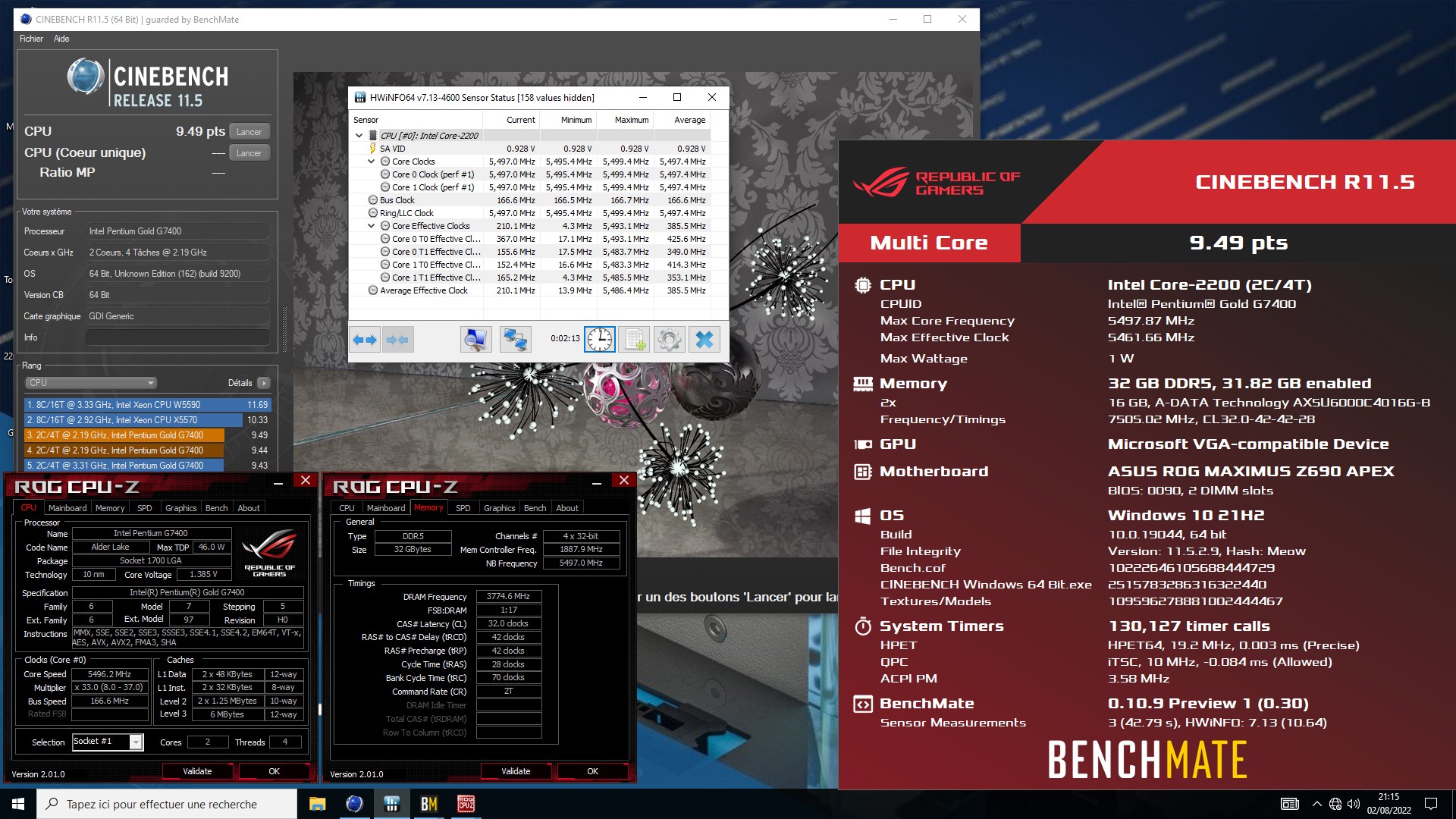Click Validate in right CPU-Z window
Image resolution: width=1456 pixels, height=819 pixels.
click(516, 771)
